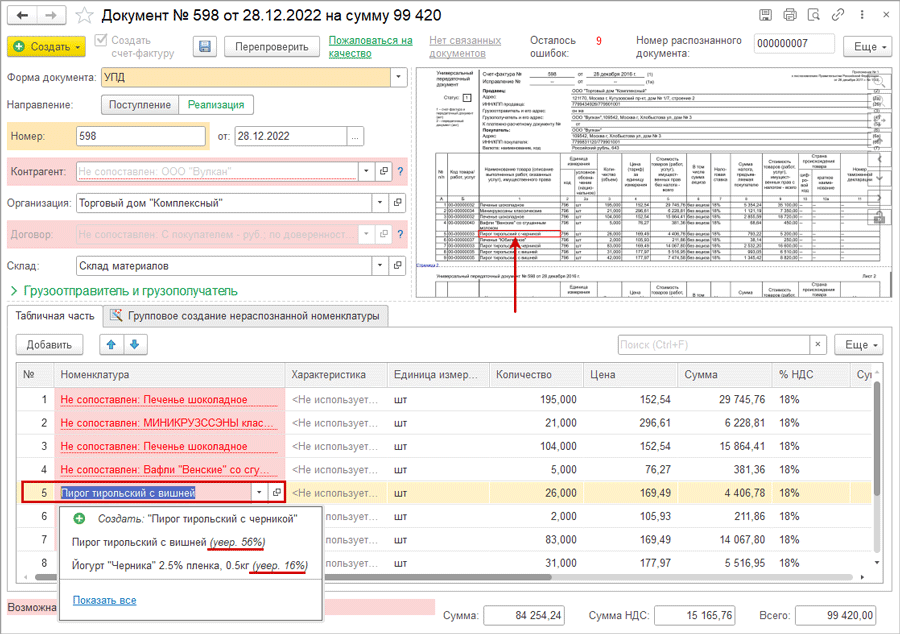Move row up with blue arrow
The width and height of the screenshot is (900, 634).
[x=110, y=345]
